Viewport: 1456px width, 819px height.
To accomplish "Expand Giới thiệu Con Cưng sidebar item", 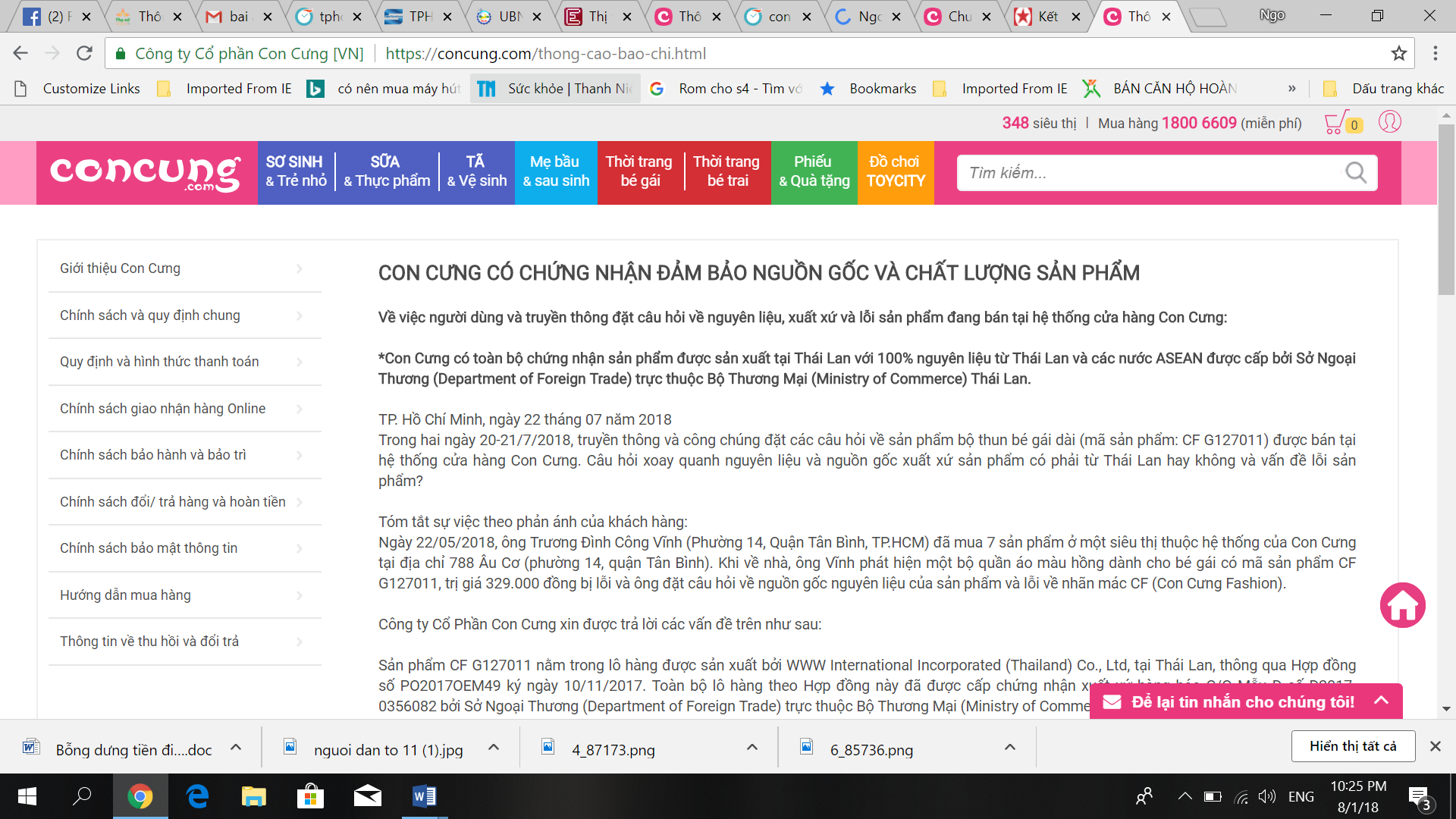I will (x=185, y=268).
